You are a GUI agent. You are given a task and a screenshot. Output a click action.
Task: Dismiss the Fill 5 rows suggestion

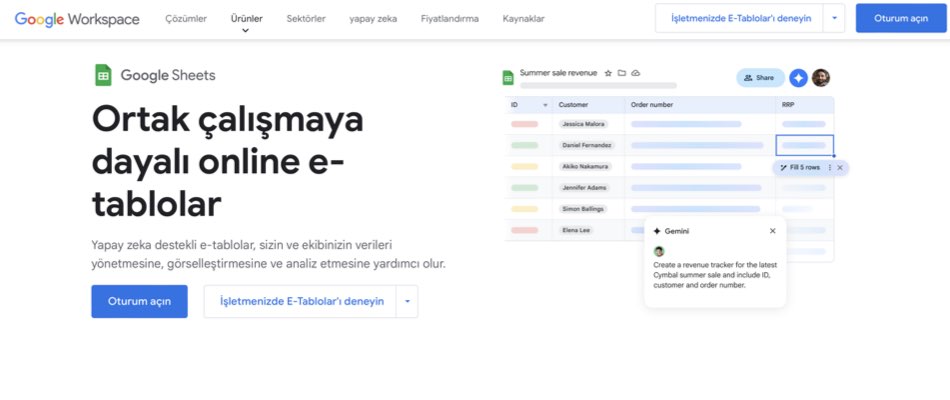840,167
